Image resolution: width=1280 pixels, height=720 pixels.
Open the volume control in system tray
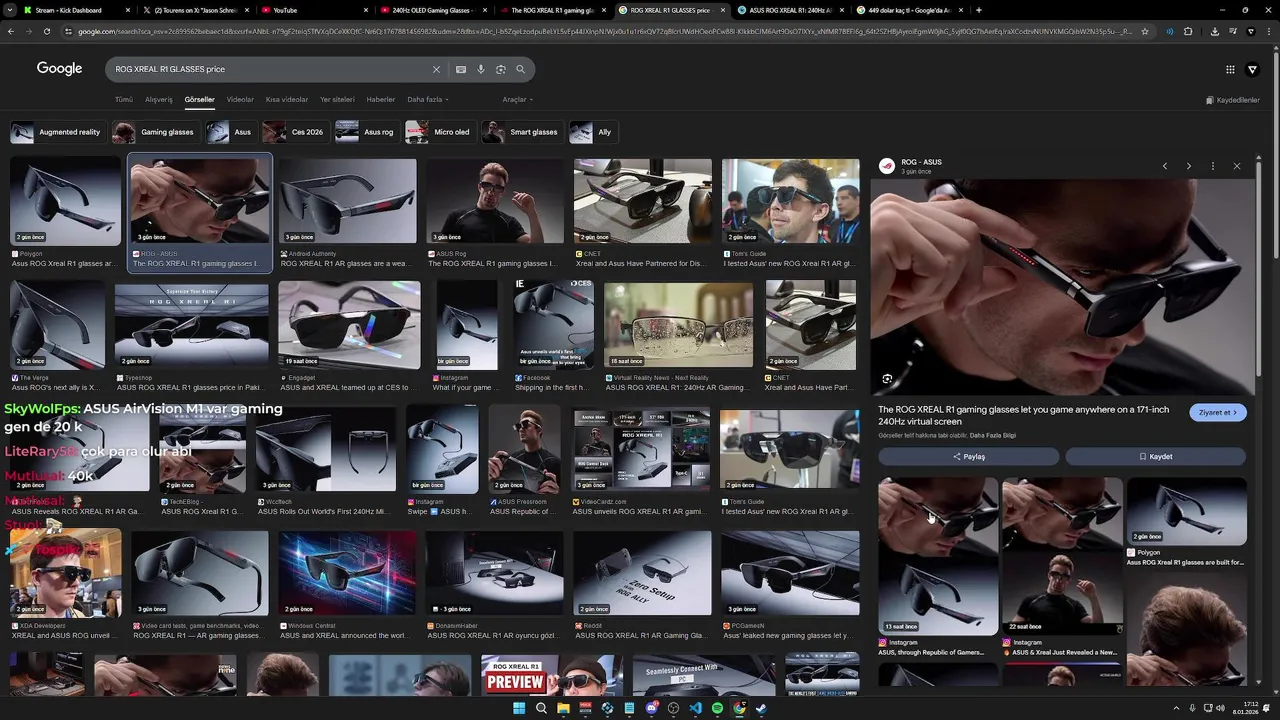tap(1221, 708)
